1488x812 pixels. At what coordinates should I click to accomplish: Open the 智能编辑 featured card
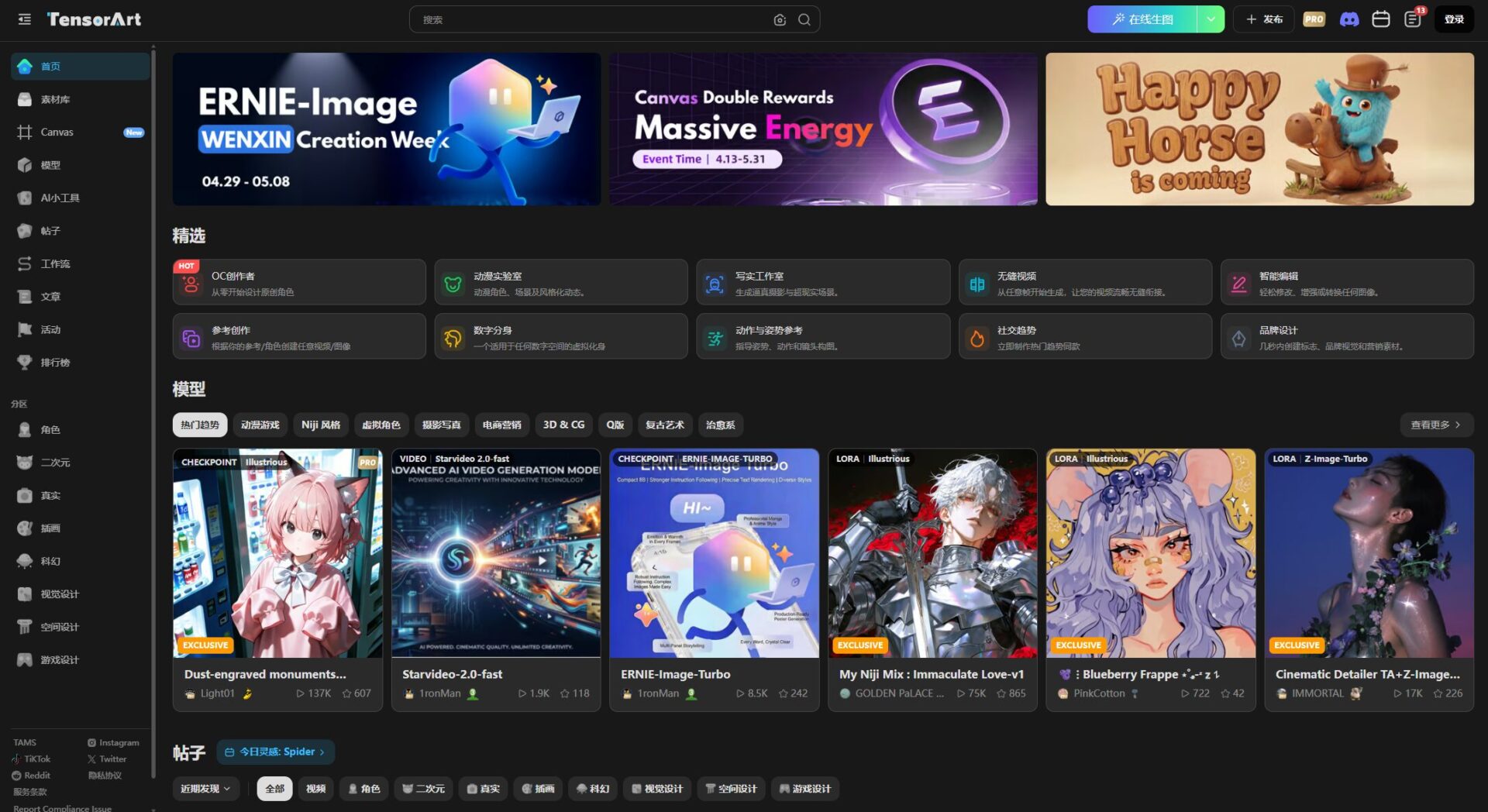pos(1347,282)
